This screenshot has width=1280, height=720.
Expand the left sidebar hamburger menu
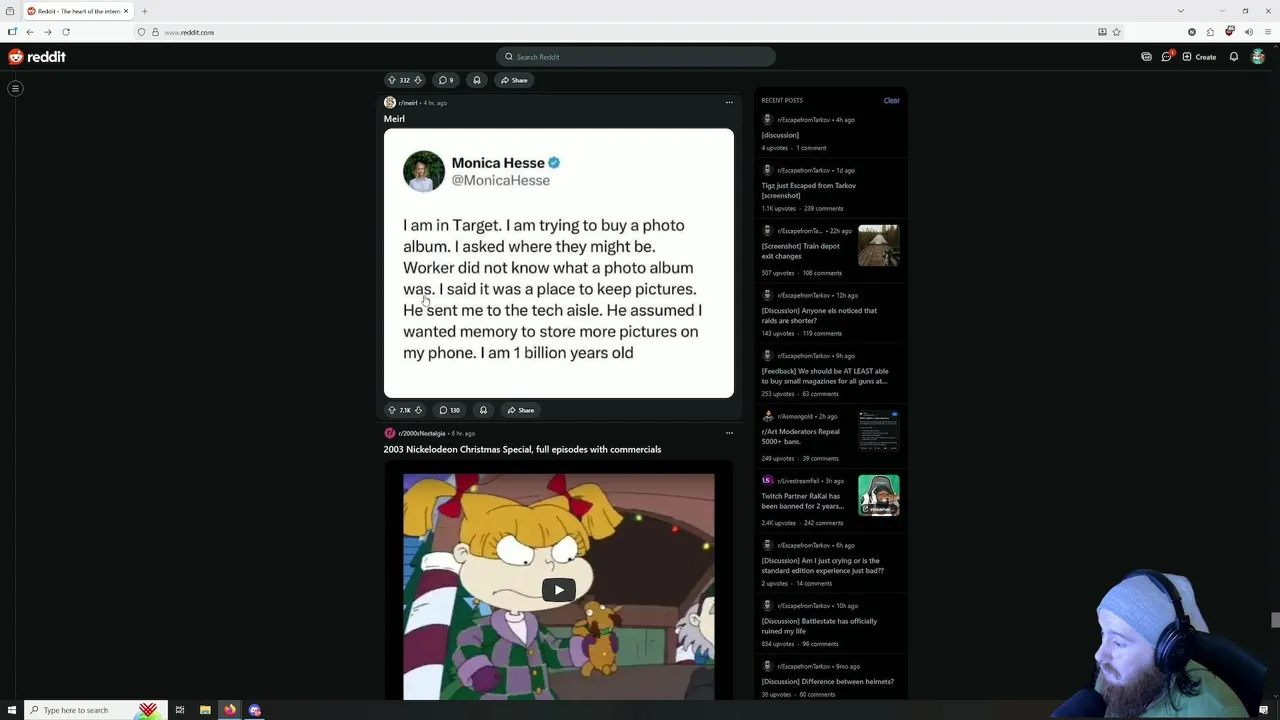(x=15, y=89)
